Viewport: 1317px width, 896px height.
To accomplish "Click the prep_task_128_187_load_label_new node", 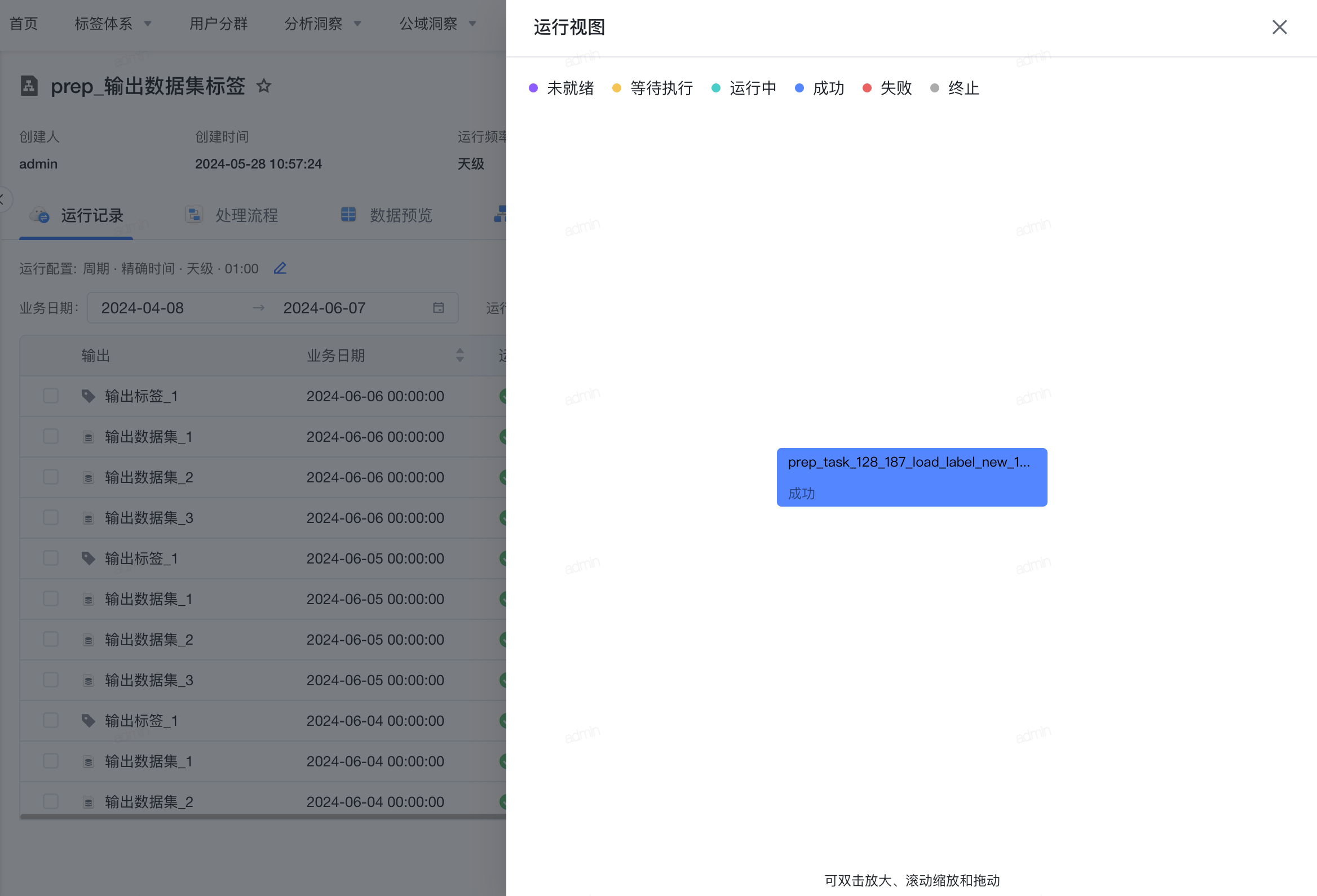I will pyautogui.click(x=911, y=477).
